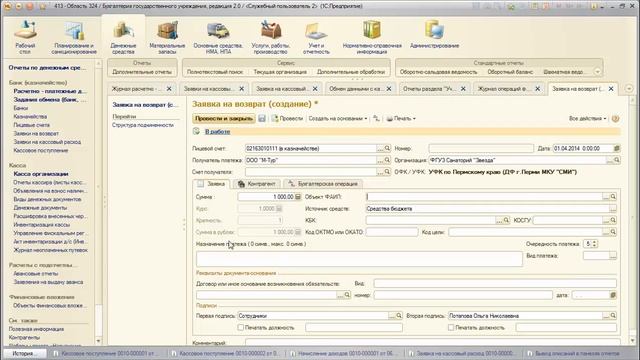
Task: Open Полнотекстовый поиск service link
Action: 215,72
